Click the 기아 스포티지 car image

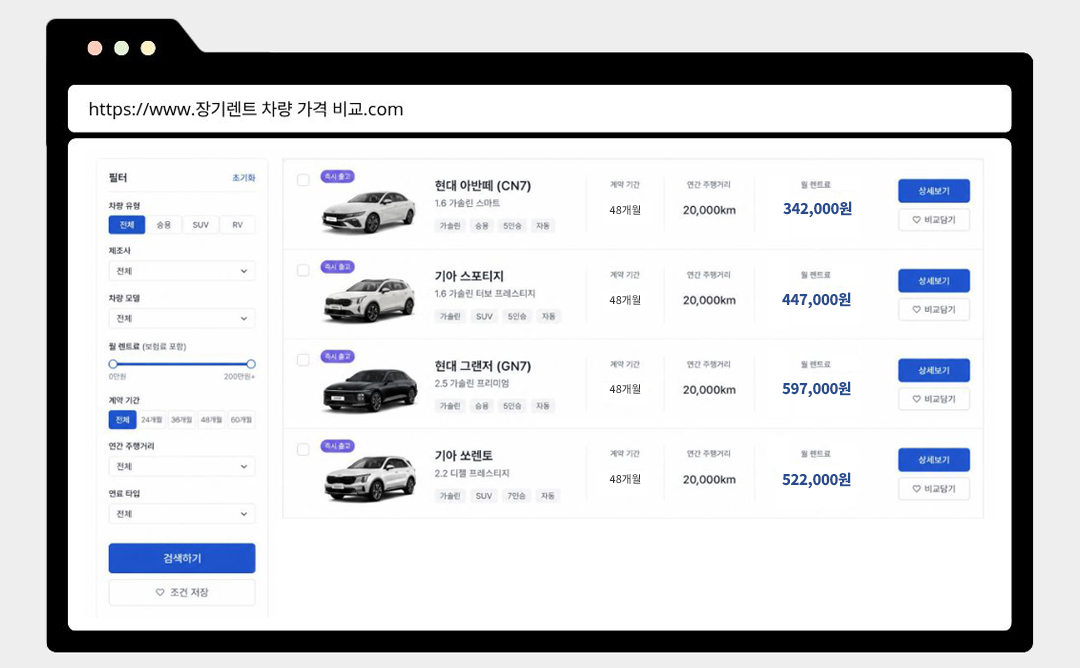click(369, 300)
